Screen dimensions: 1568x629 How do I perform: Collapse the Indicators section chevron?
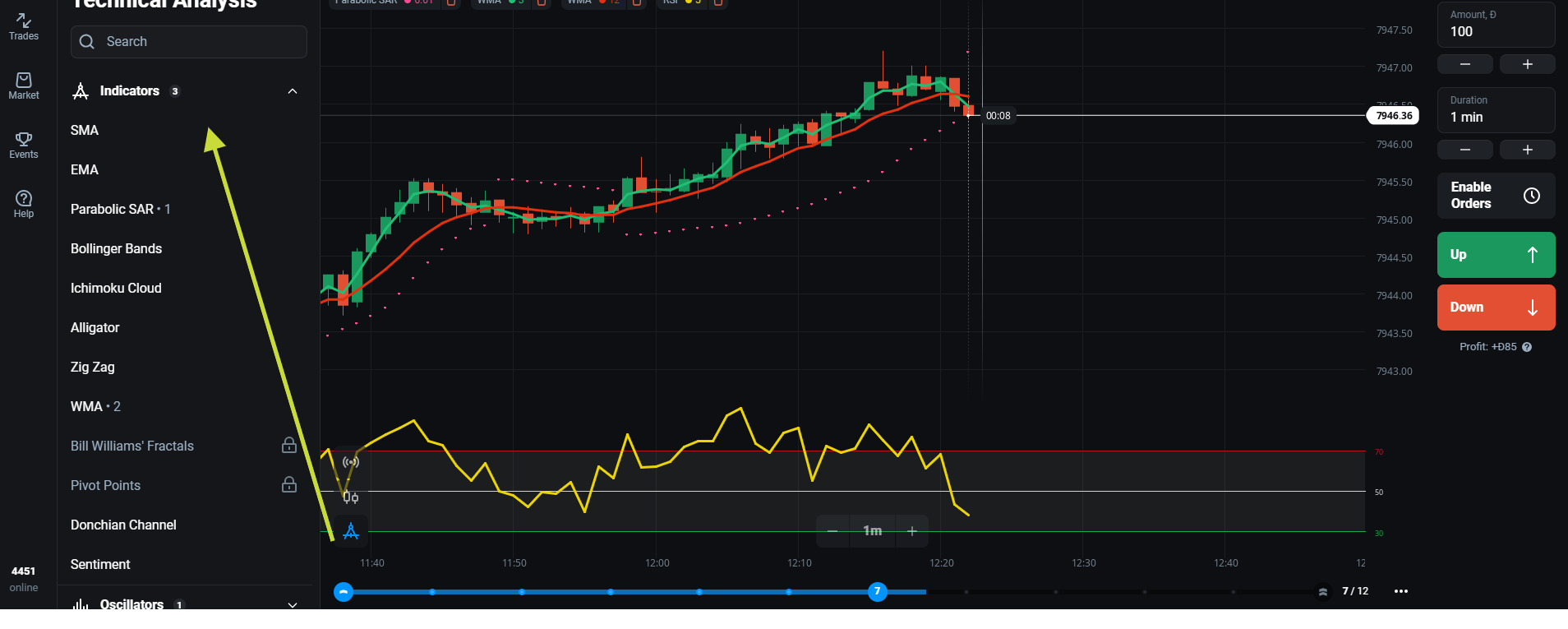click(293, 91)
